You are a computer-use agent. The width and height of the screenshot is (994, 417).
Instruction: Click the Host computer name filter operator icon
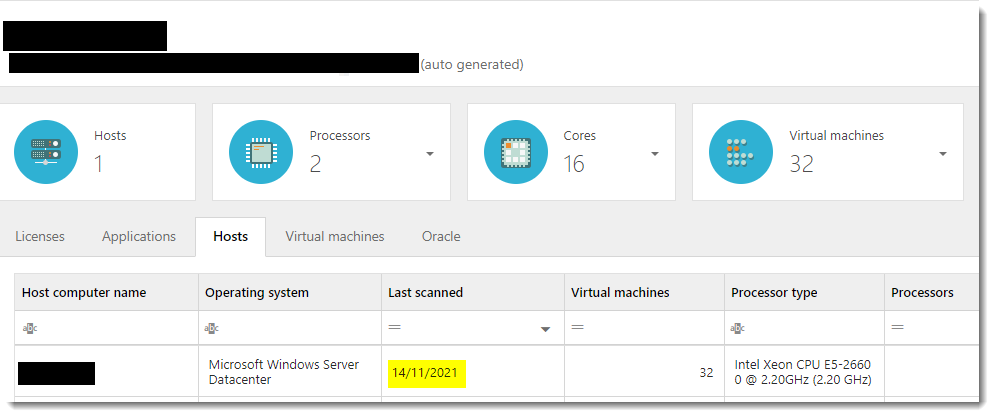tap(30, 328)
